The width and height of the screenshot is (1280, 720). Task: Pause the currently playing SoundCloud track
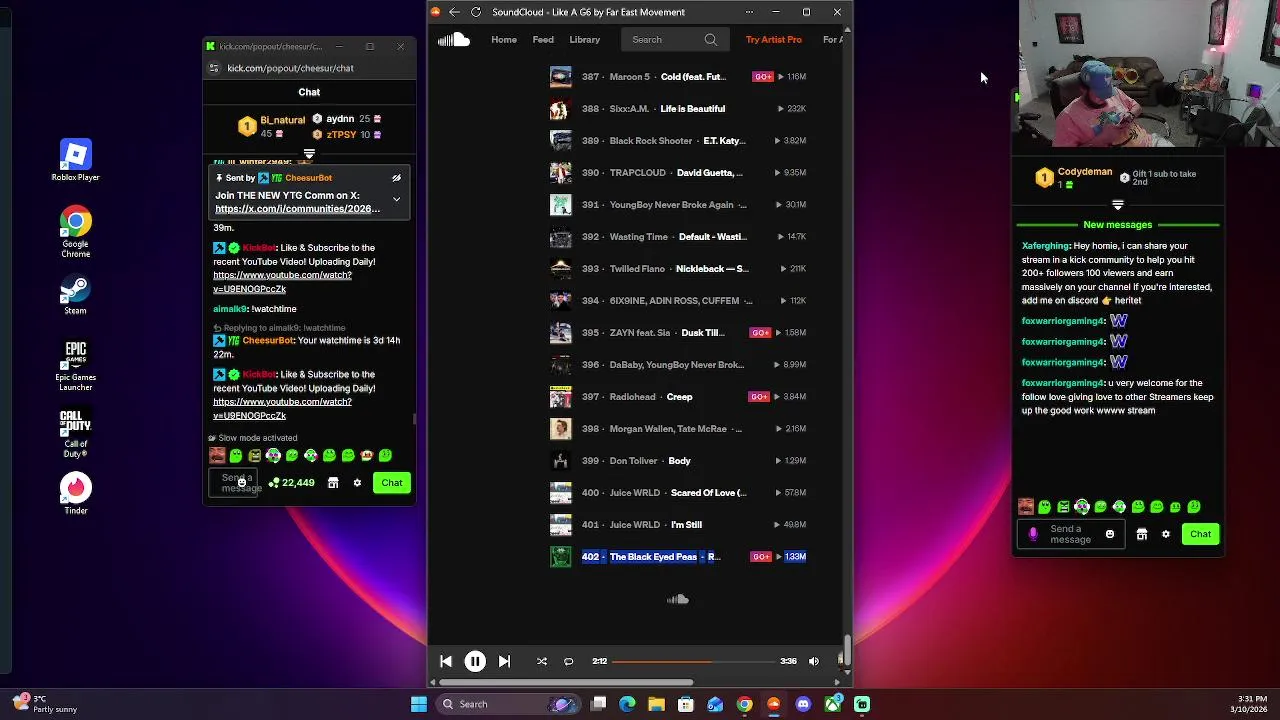click(x=475, y=661)
